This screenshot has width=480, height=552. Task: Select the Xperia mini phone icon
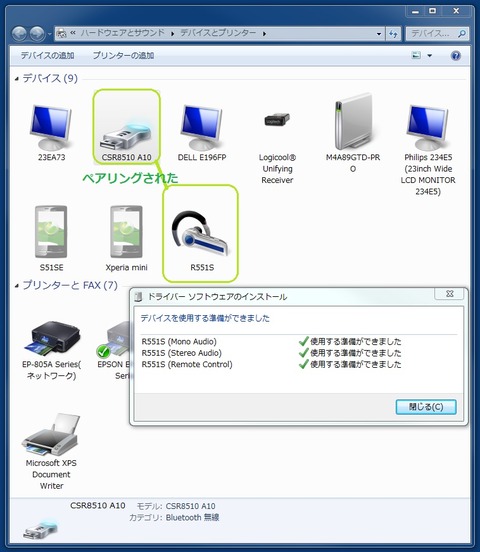[126, 232]
